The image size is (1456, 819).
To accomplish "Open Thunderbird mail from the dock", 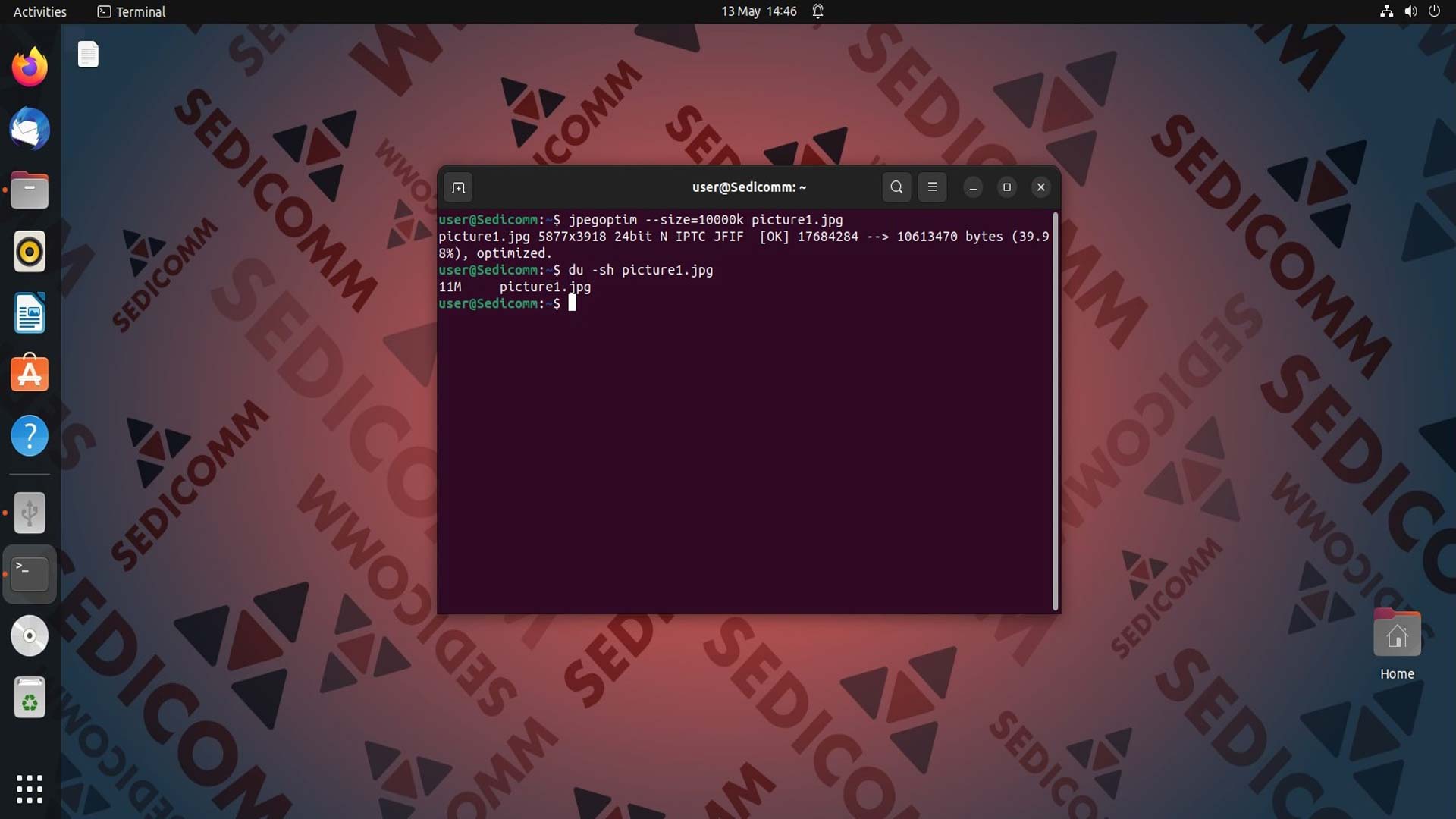I will 30,129.
